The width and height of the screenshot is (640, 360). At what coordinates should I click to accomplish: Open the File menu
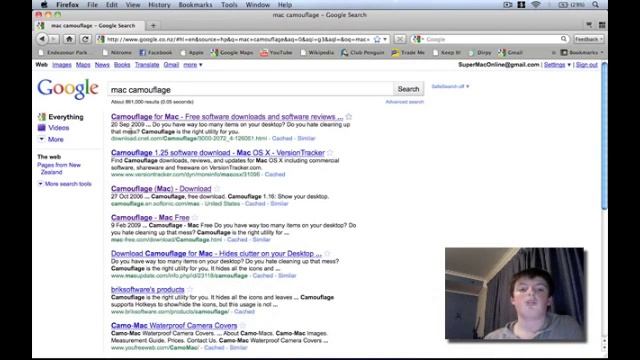92,5
